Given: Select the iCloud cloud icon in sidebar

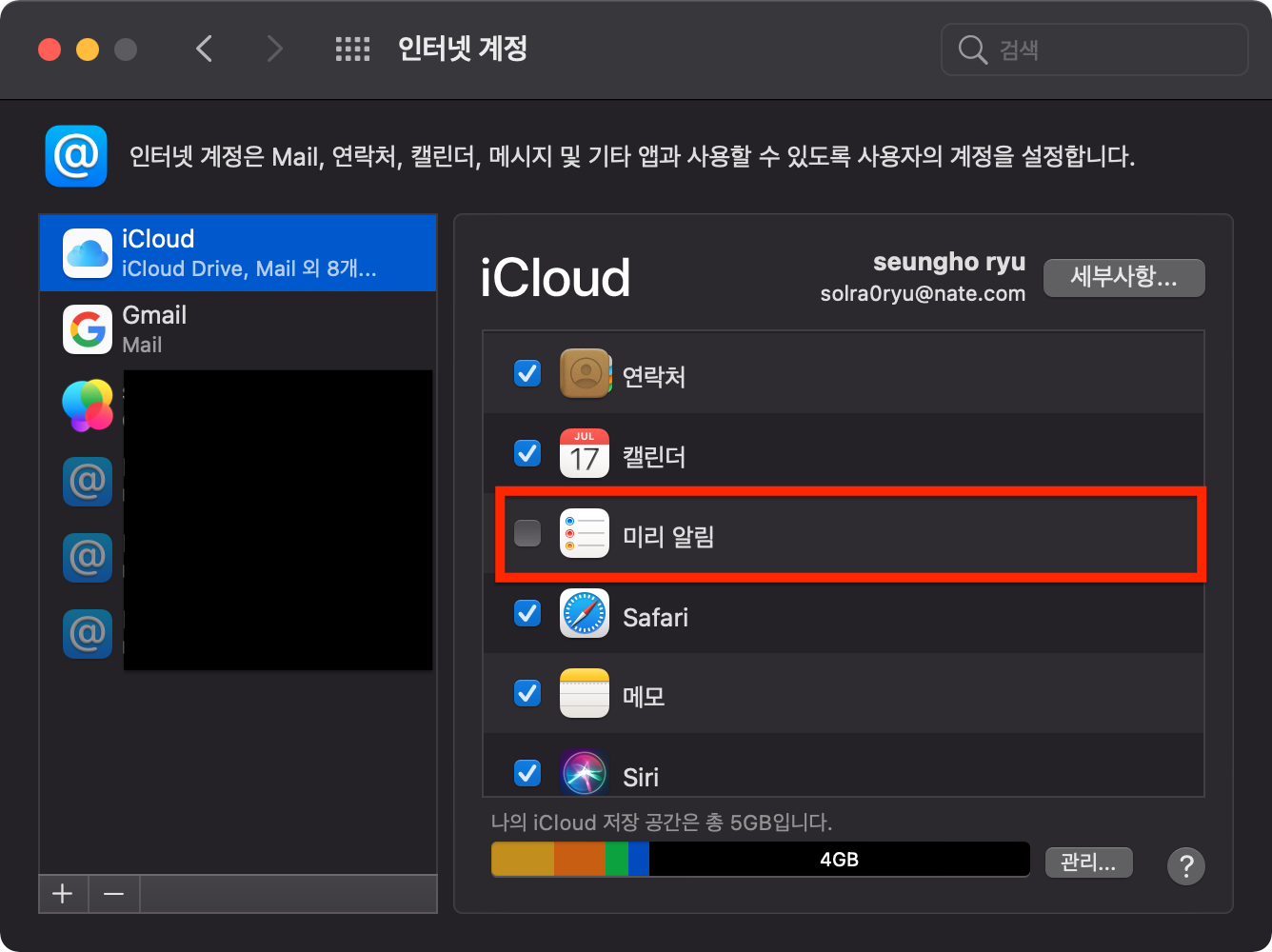Looking at the screenshot, I should (88, 253).
